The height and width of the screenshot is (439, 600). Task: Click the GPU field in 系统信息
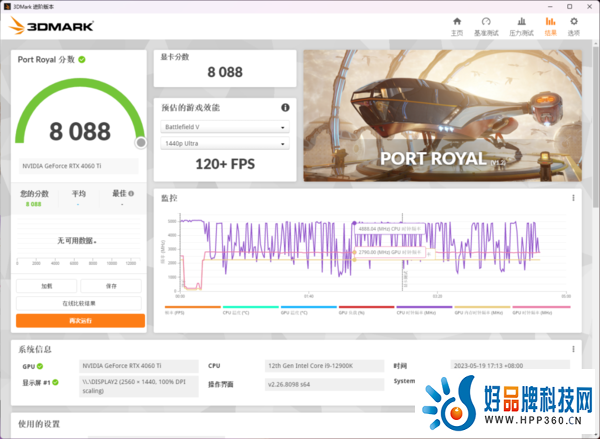[x=139, y=366]
